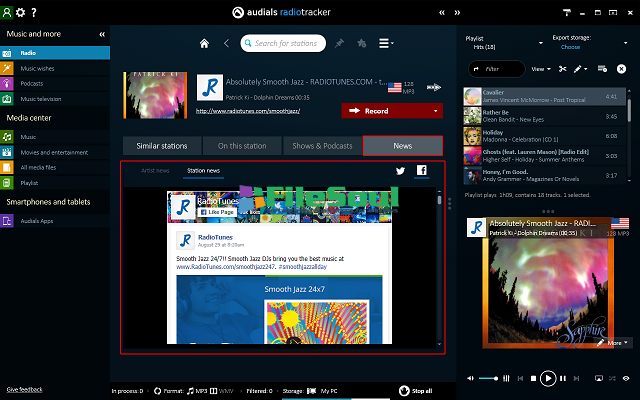Switch to the Similar stations tab
640x400 pixels.
tap(162, 146)
